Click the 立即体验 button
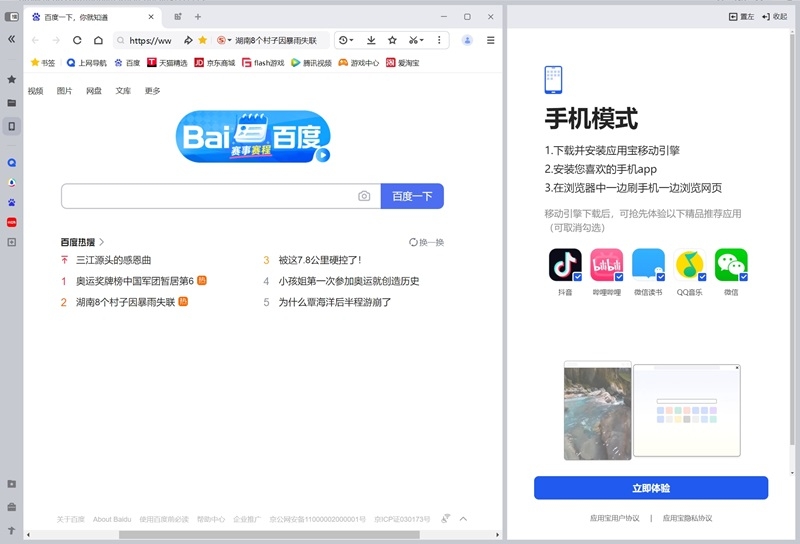Screen dimensions: 800x544 click(x=651, y=488)
